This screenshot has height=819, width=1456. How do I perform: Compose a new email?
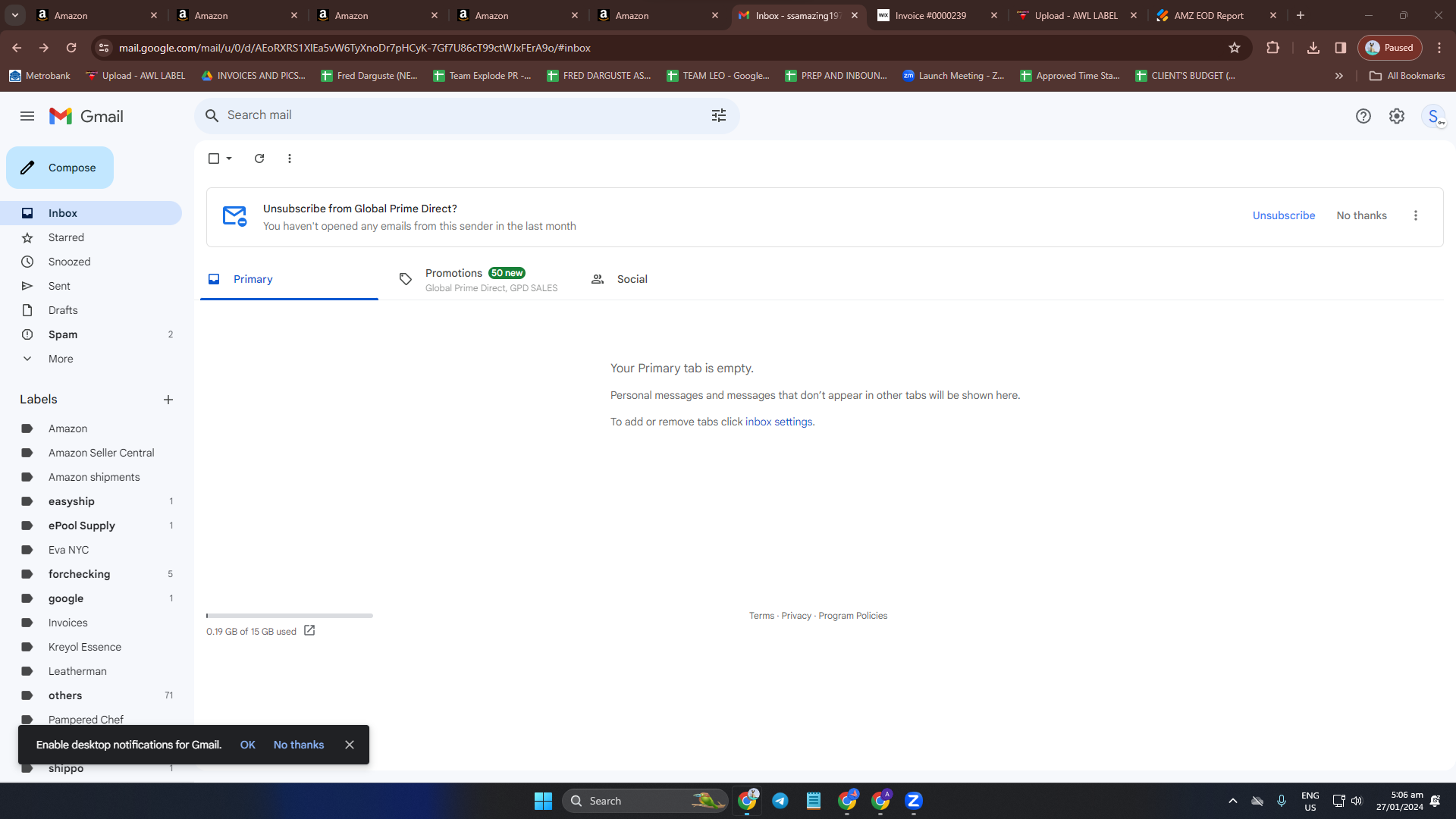coord(60,168)
